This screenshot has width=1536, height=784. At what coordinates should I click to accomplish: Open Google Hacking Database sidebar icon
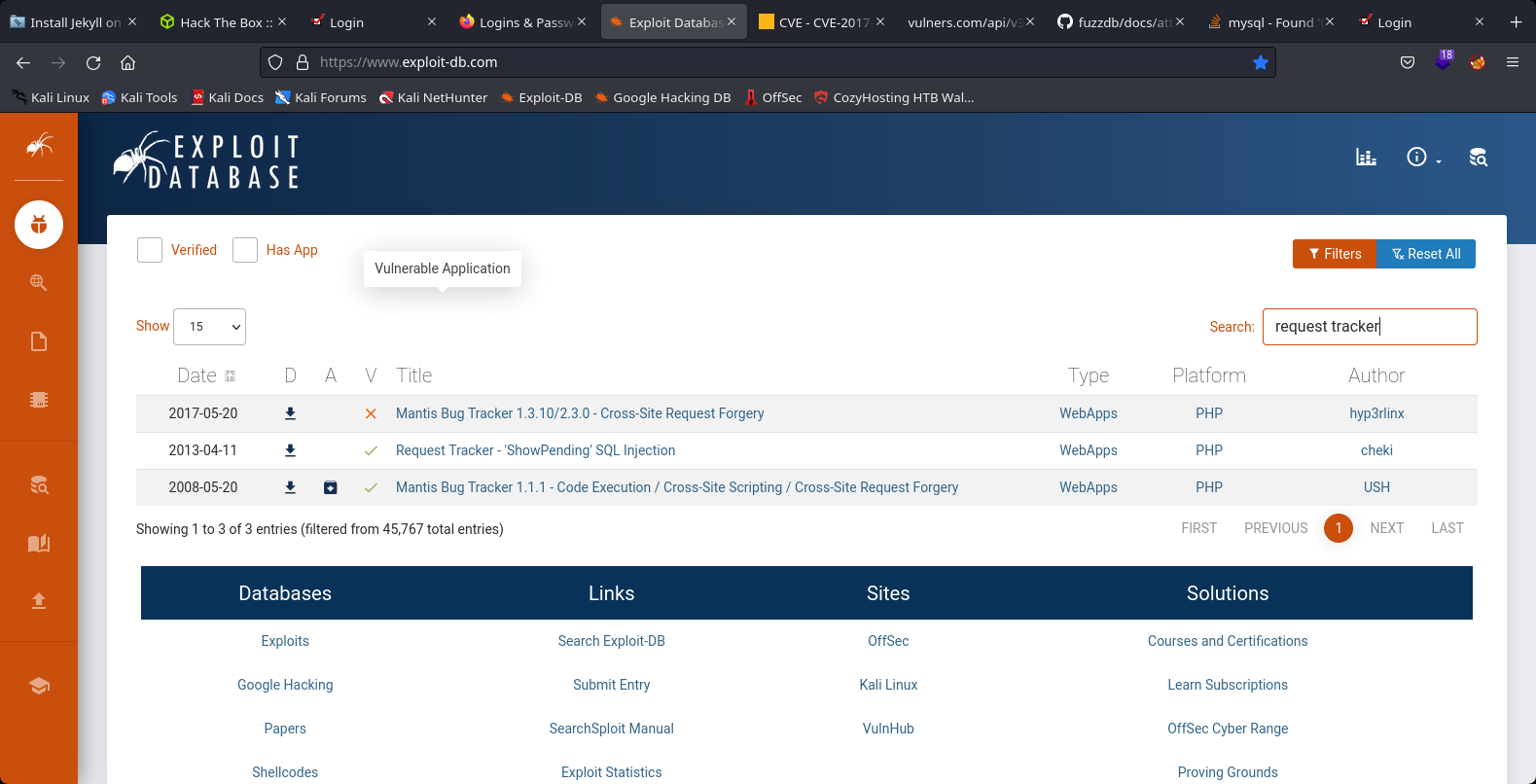[x=39, y=282]
